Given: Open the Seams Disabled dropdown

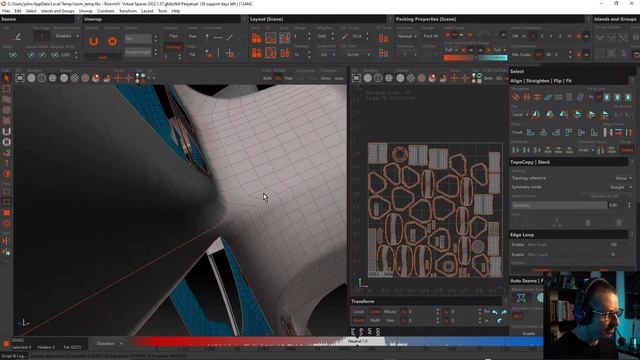Looking at the screenshot, I should click(66, 36).
